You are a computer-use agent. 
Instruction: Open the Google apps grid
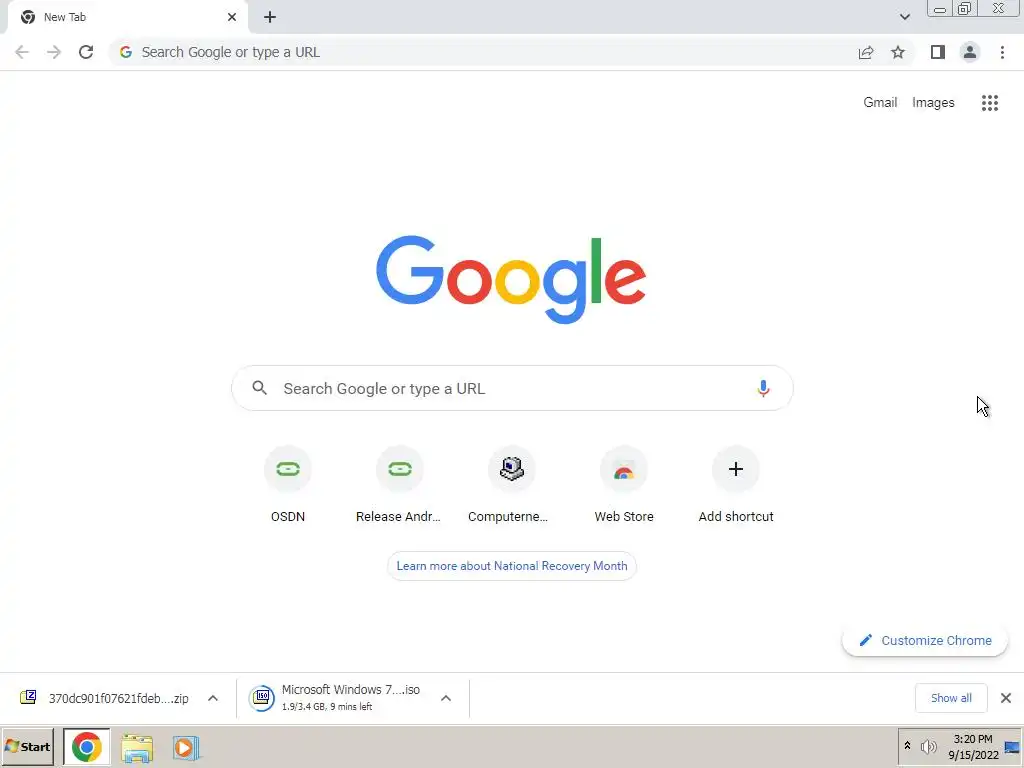coord(990,103)
